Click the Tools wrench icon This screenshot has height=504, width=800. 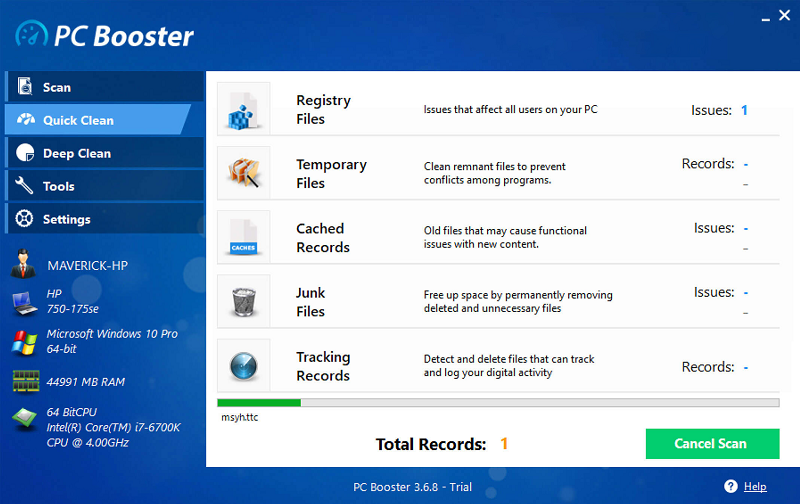click(x=24, y=186)
